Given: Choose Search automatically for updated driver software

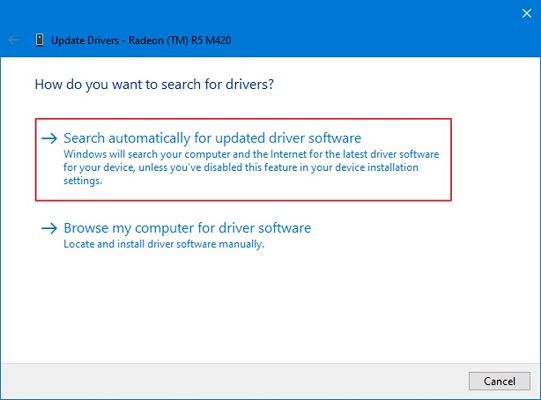Looking at the screenshot, I should (x=243, y=159).
